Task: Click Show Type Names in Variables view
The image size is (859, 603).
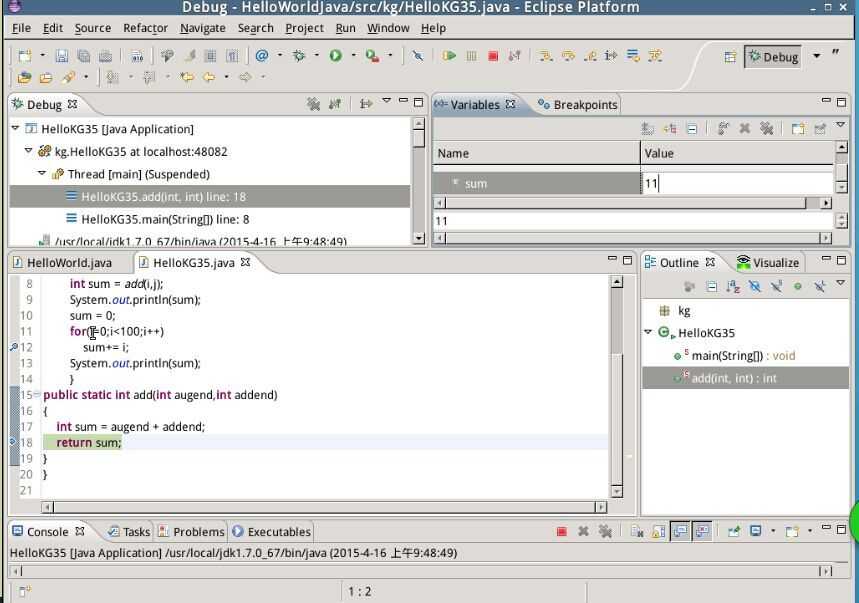Action: pyautogui.click(x=648, y=129)
